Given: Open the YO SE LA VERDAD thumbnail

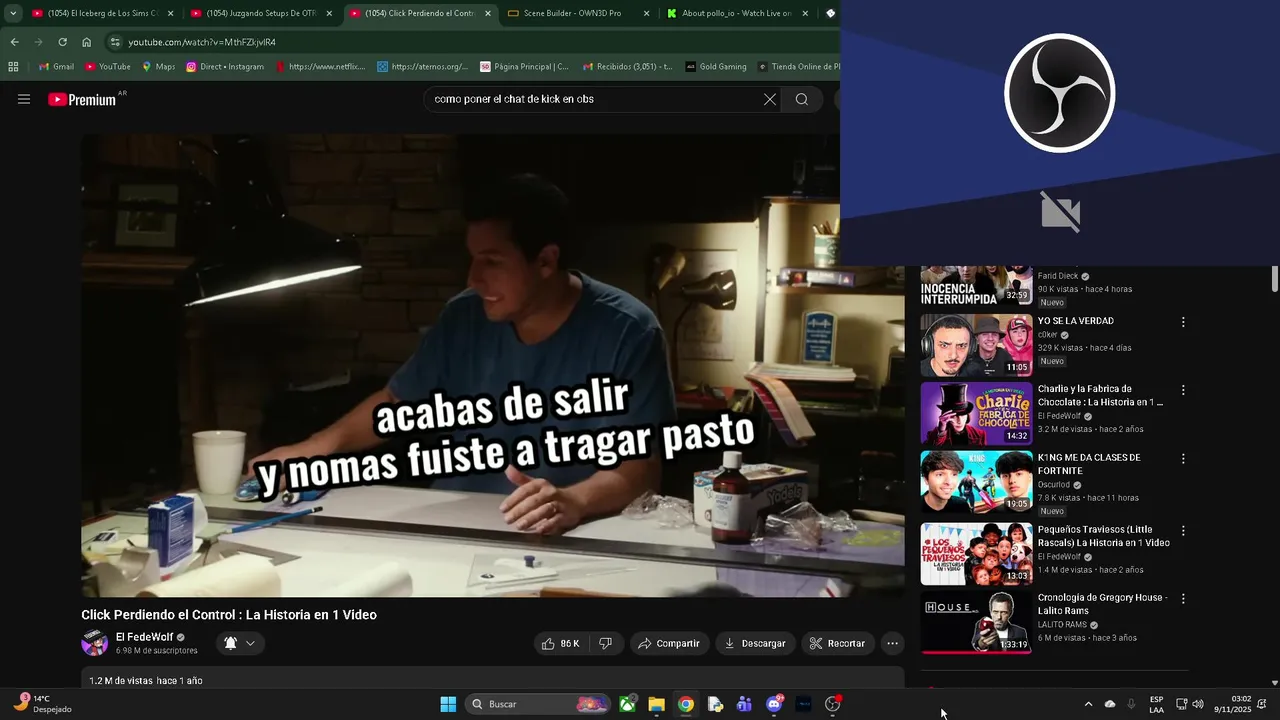Looking at the screenshot, I should (x=976, y=345).
